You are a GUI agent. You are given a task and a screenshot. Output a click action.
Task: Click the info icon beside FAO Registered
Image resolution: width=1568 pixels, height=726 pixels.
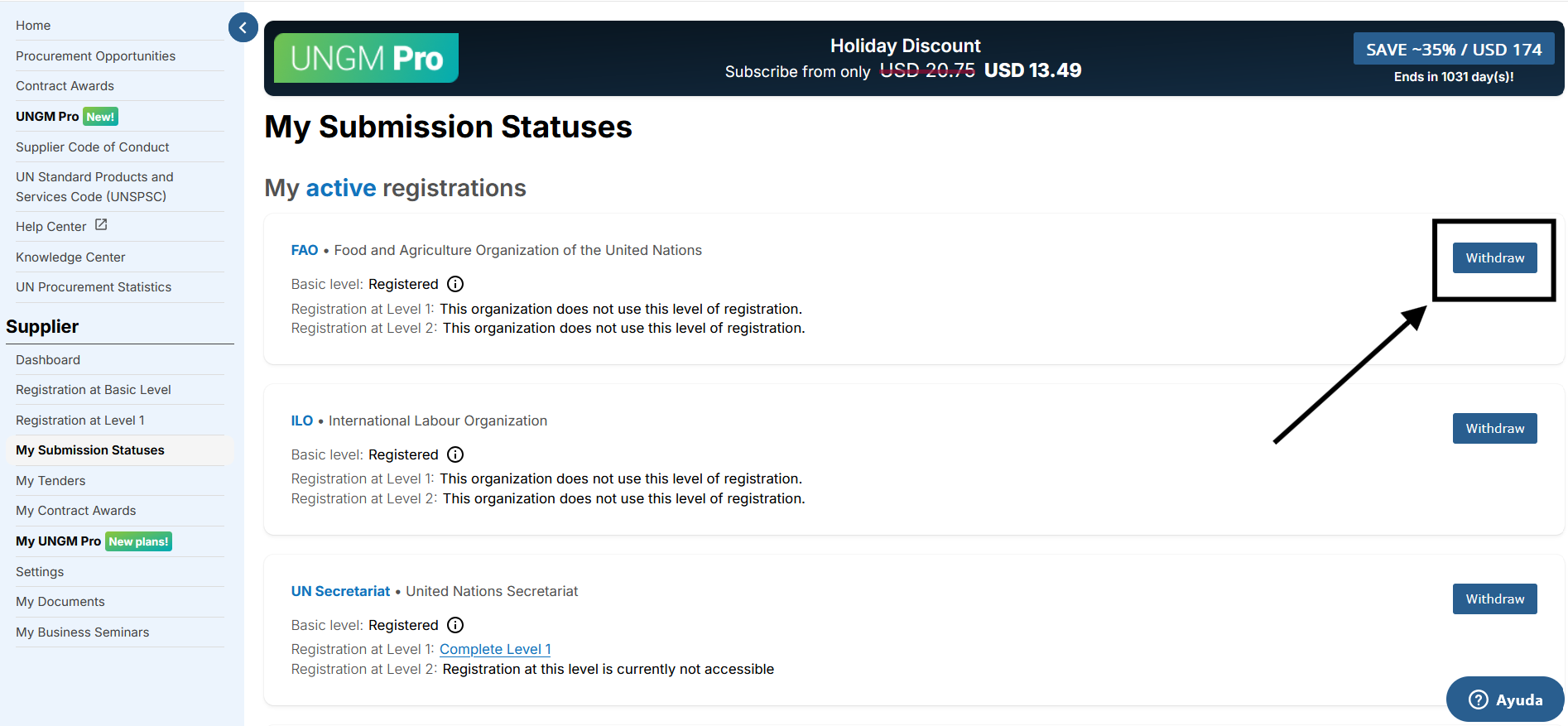tap(455, 284)
